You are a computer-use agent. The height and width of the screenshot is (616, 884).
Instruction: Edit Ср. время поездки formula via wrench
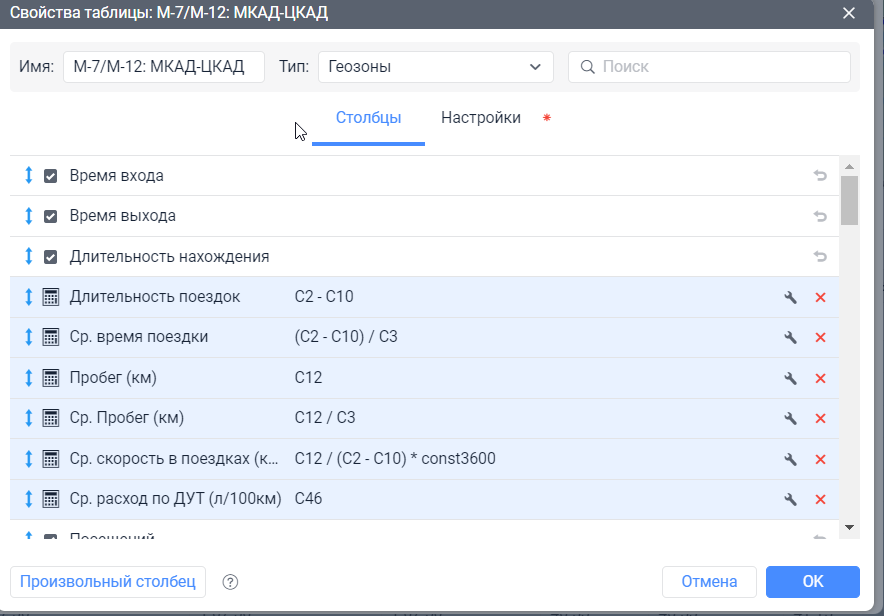[790, 338]
